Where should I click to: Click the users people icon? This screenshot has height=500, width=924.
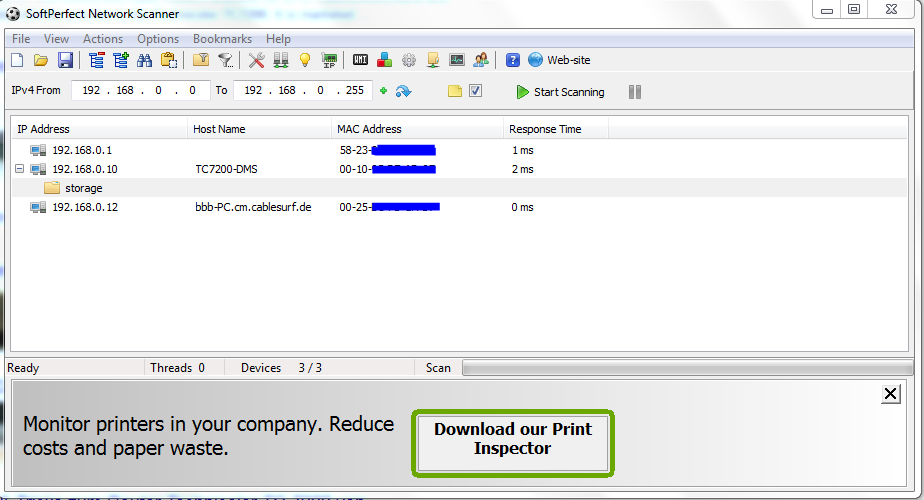click(481, 60)
